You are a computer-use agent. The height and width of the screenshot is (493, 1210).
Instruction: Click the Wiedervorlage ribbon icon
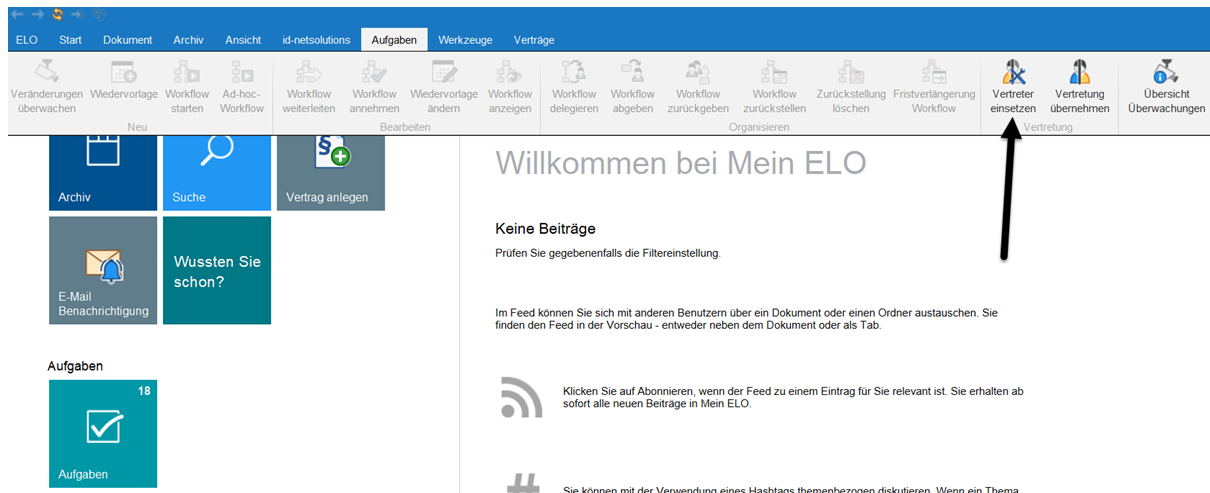[x=122, y=73]
